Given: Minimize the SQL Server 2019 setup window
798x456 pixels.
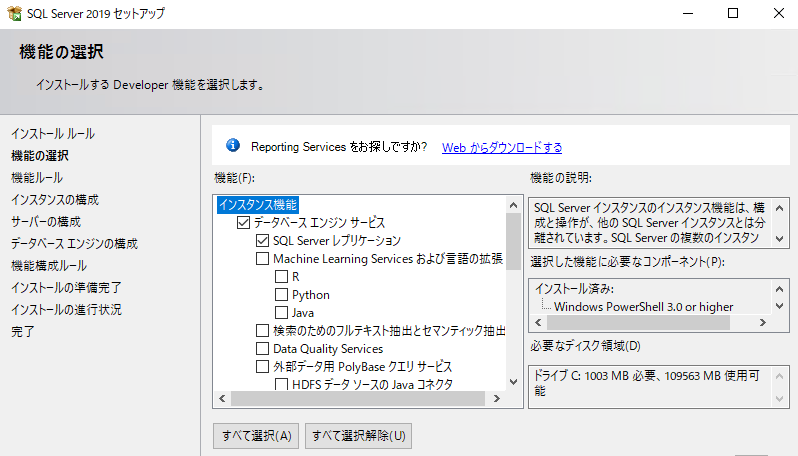Looking at the screenshot, I should pyautogui.click(x=688, y=13).
